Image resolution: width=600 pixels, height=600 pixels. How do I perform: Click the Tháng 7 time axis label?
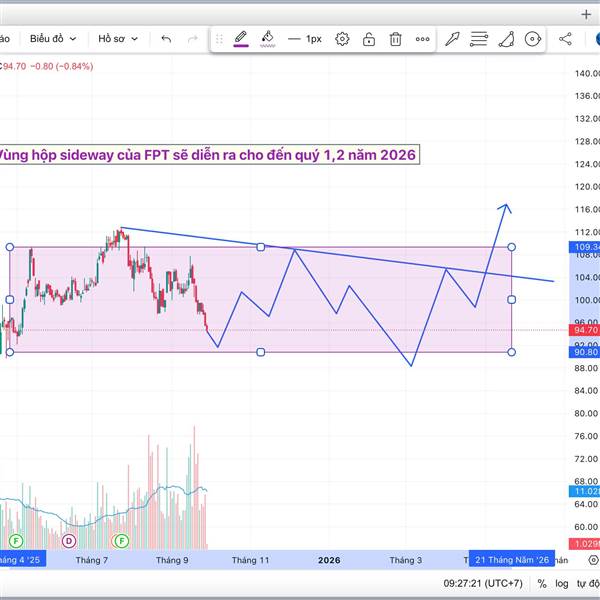[92, 560]
